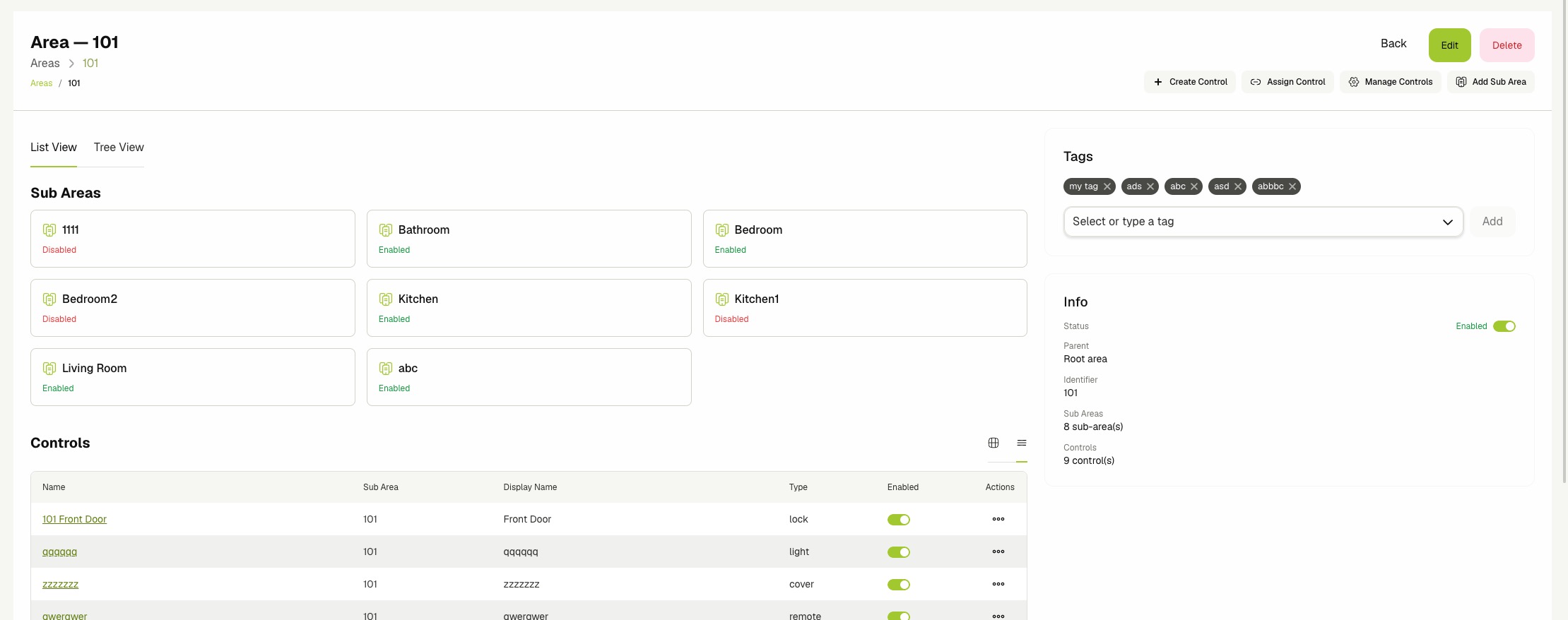Open the Bathroom sub area card
The width and height of the screenshot is (1568, 620).
tap(529, 239)
